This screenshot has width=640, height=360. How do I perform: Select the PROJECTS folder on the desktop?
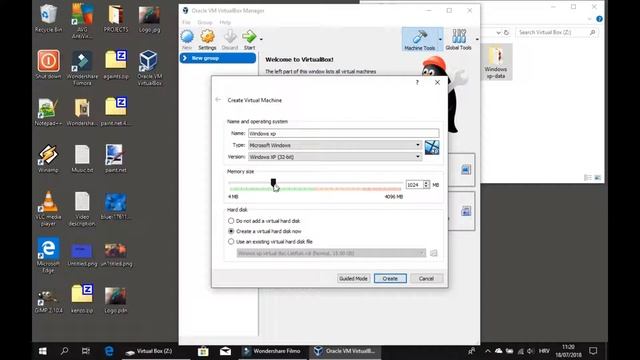pyautogui.click(x=116, y=18)
